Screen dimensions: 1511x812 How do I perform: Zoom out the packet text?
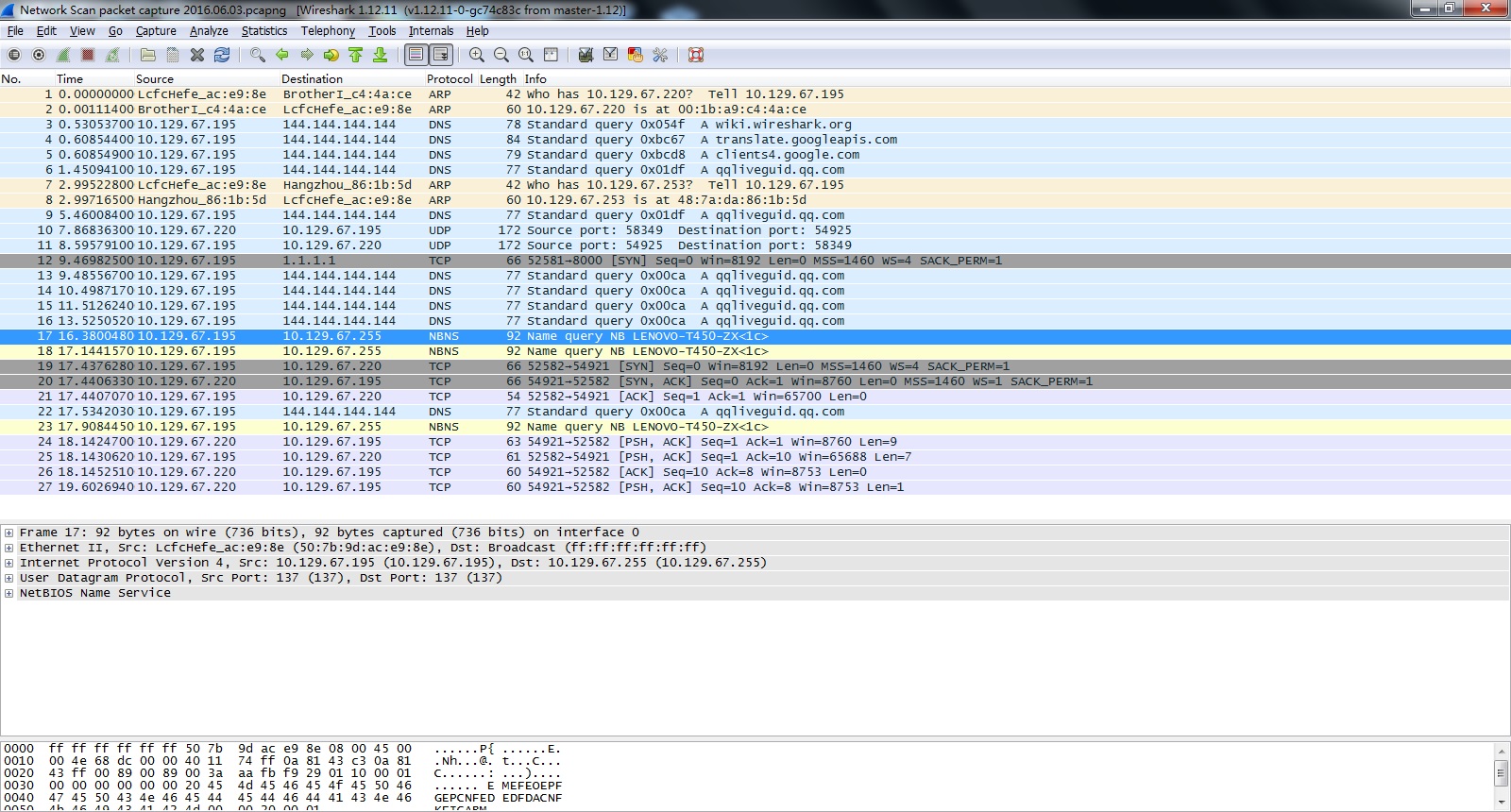[501, 55]
